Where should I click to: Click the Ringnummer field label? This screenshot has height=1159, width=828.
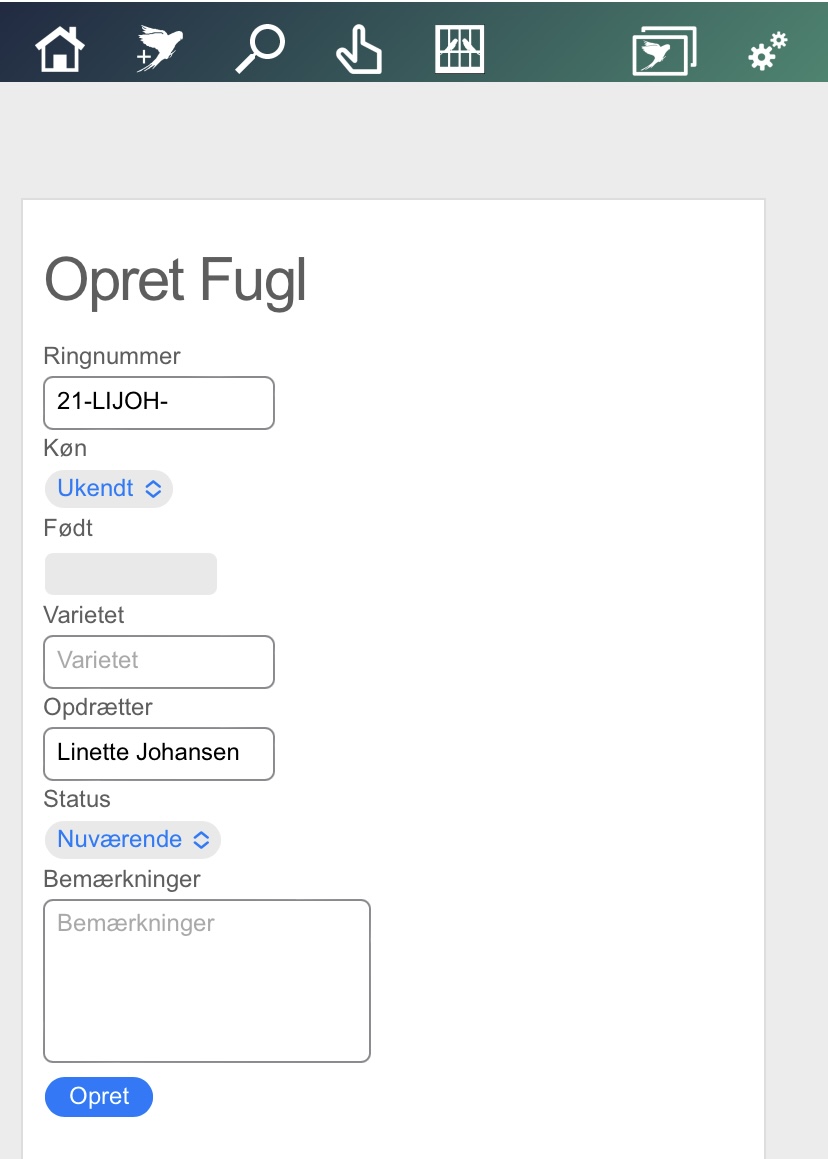(x=112, y=356)
